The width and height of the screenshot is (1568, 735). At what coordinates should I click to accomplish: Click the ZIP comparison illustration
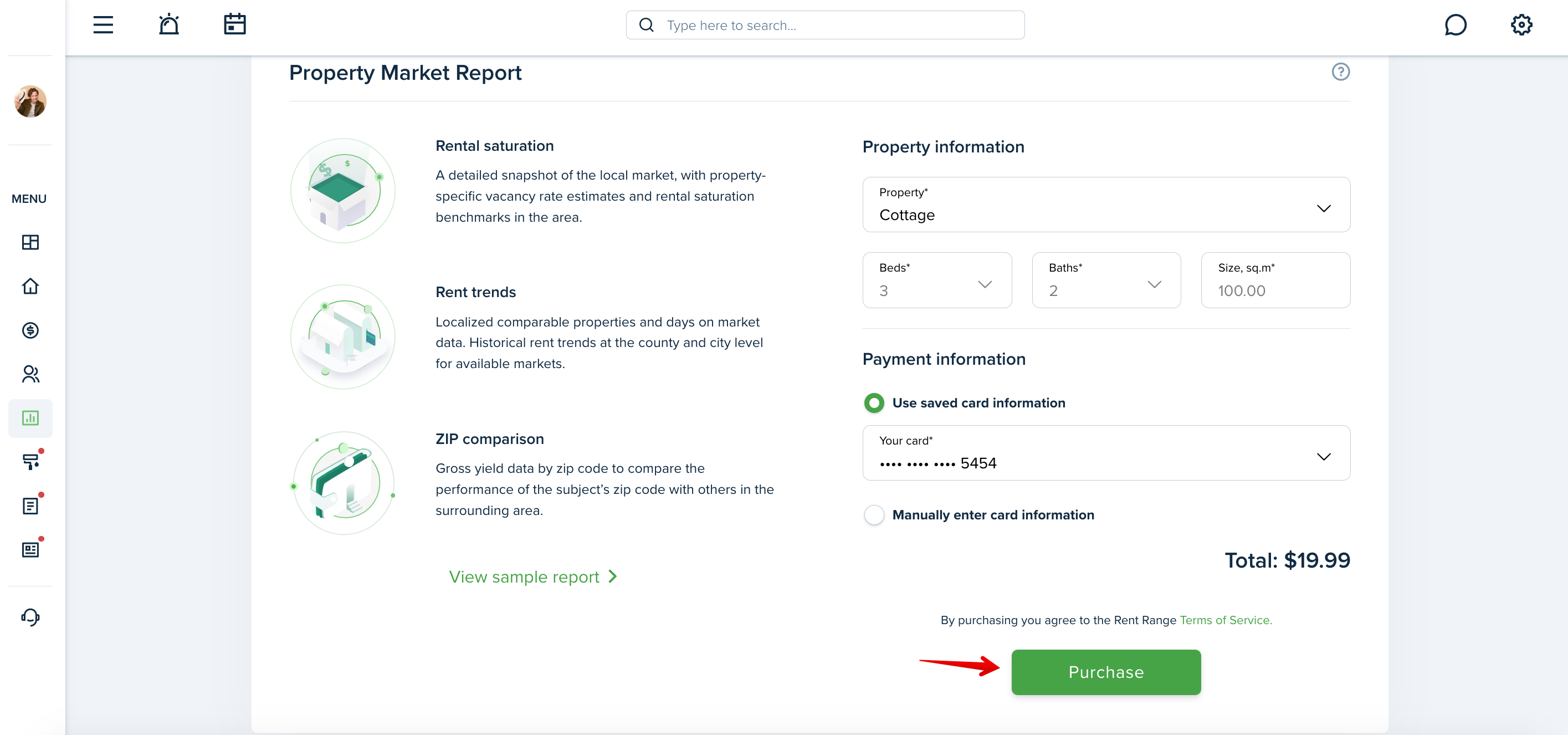click(344, 483)
